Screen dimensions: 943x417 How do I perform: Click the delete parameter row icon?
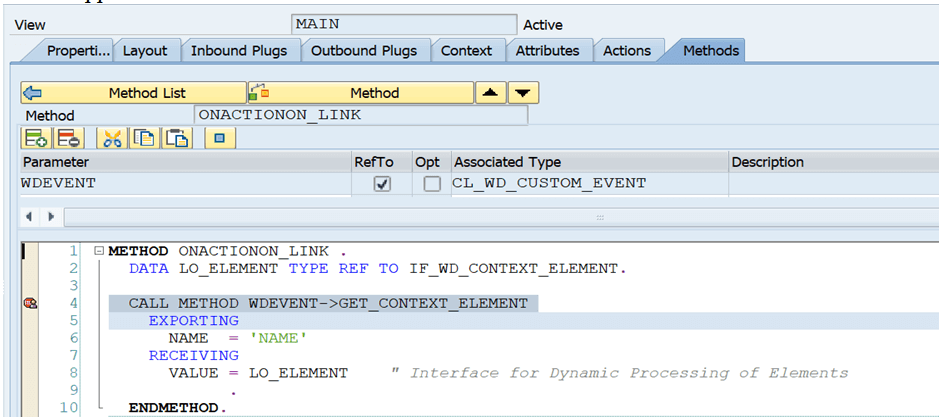click(x=68, y=138)
